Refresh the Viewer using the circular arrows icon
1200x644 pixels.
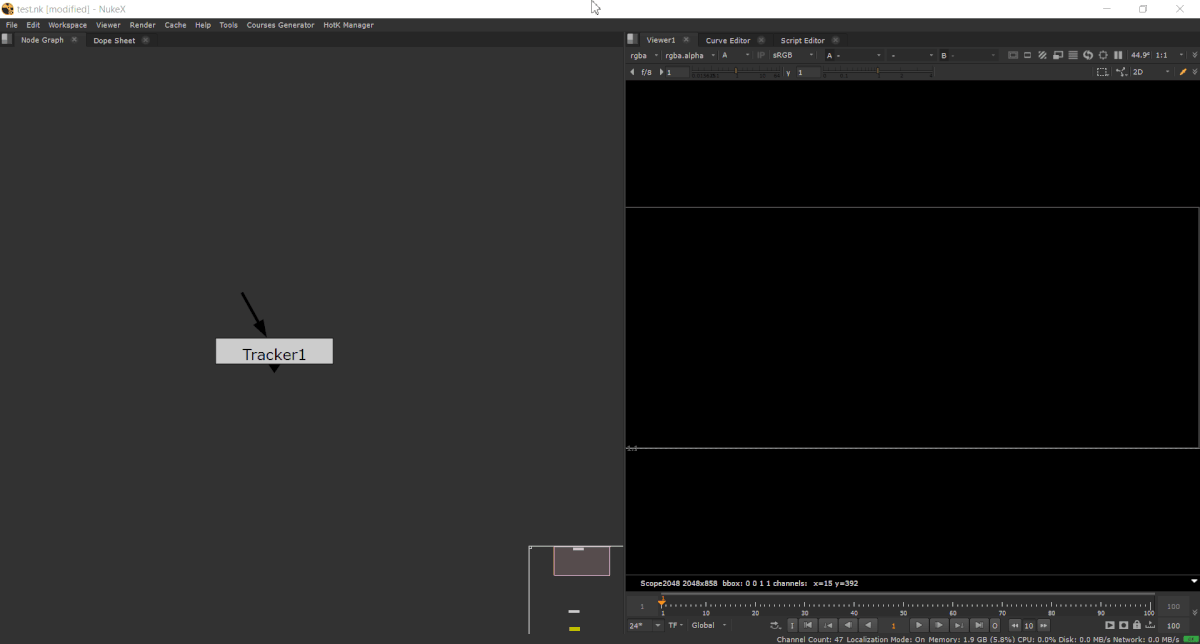1088,56
